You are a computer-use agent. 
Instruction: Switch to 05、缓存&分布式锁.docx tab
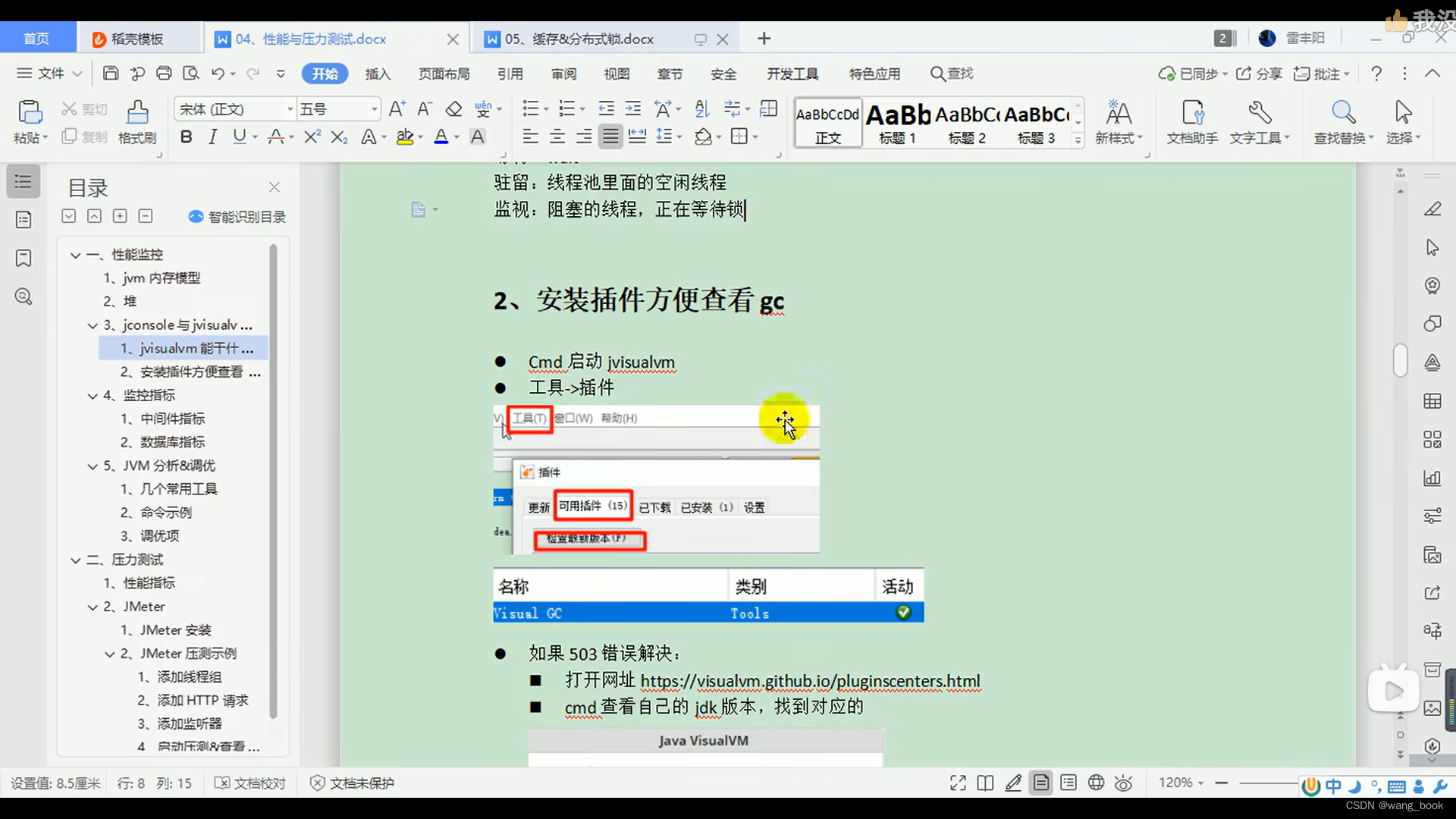point(579,39)
